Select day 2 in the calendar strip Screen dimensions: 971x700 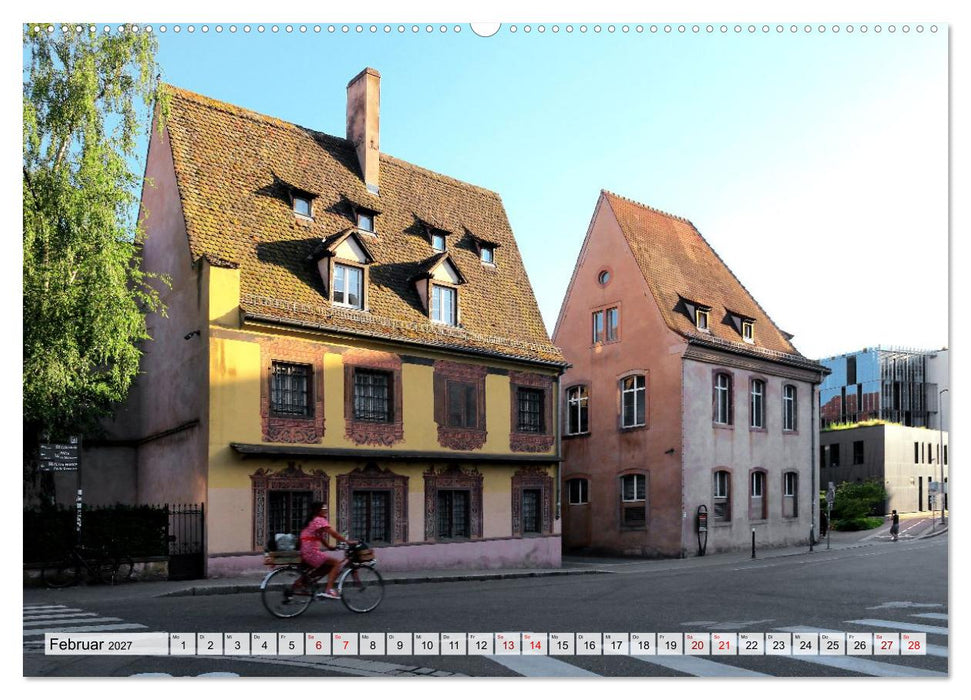[210, 644]
